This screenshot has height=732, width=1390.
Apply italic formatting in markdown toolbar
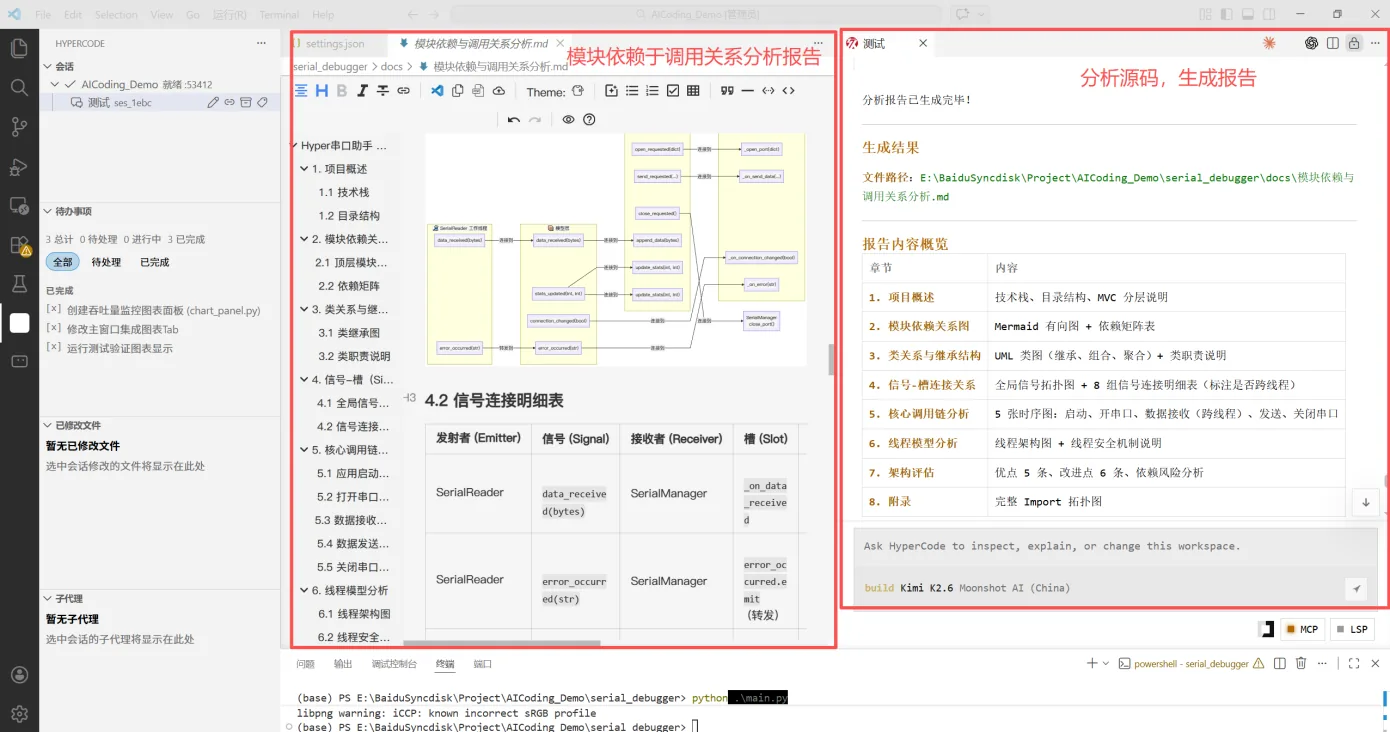point(362,91)
